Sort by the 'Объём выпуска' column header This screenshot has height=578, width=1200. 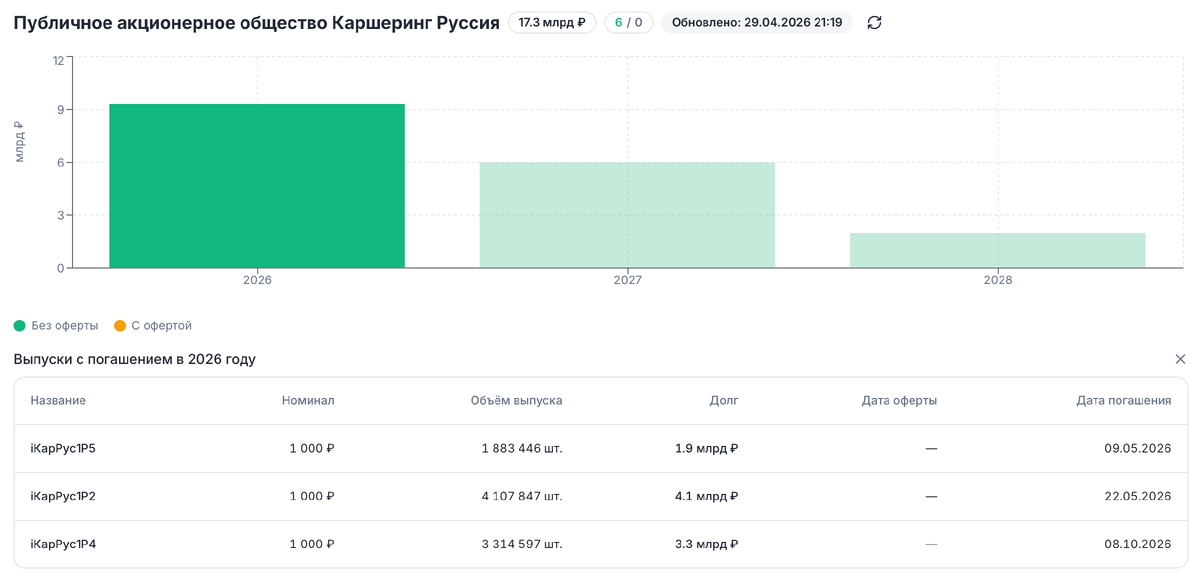516,401
